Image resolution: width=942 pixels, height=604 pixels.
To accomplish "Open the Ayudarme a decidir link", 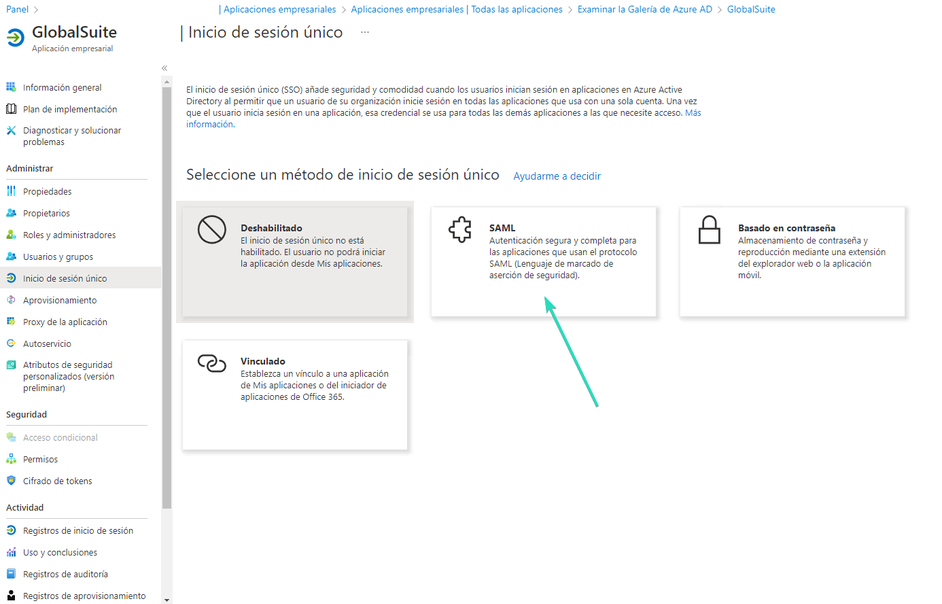I will coord(556,176).
